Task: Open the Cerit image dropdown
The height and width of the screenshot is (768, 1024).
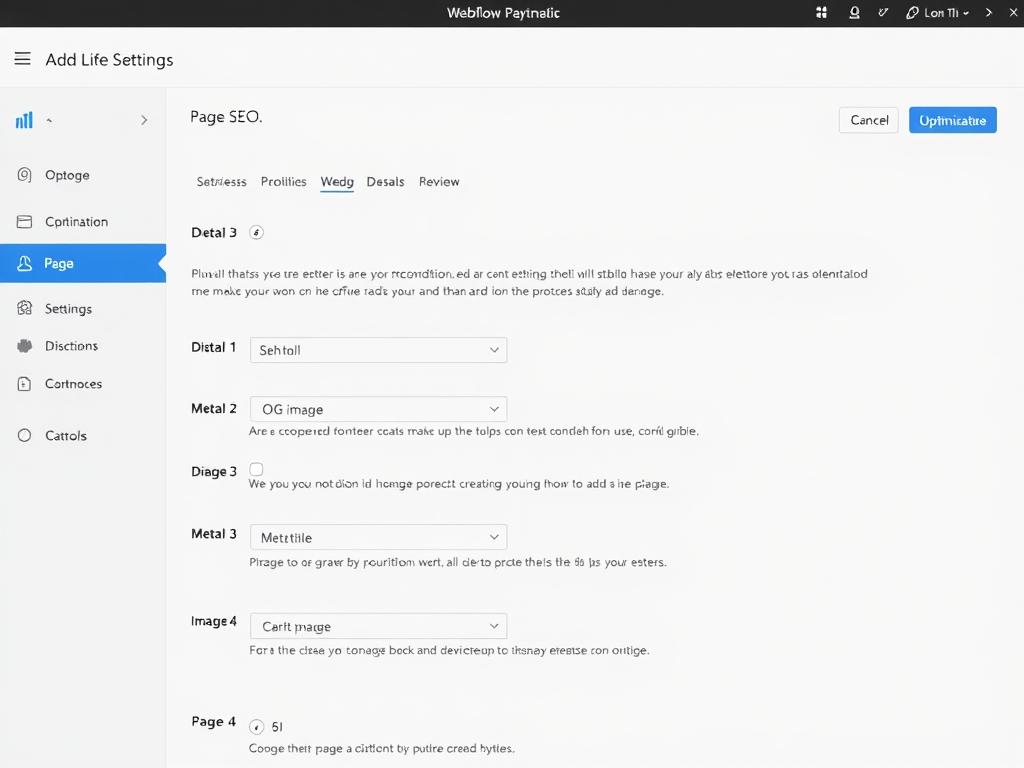Action: pyautogui.click(x=378, y=626)
